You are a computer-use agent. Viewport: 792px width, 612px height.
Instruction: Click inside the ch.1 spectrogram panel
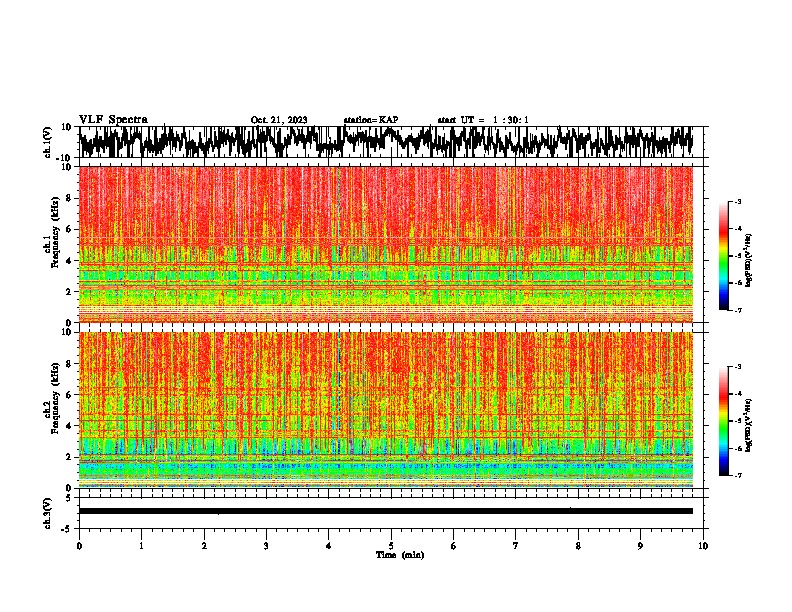click(x=386, y=244)
